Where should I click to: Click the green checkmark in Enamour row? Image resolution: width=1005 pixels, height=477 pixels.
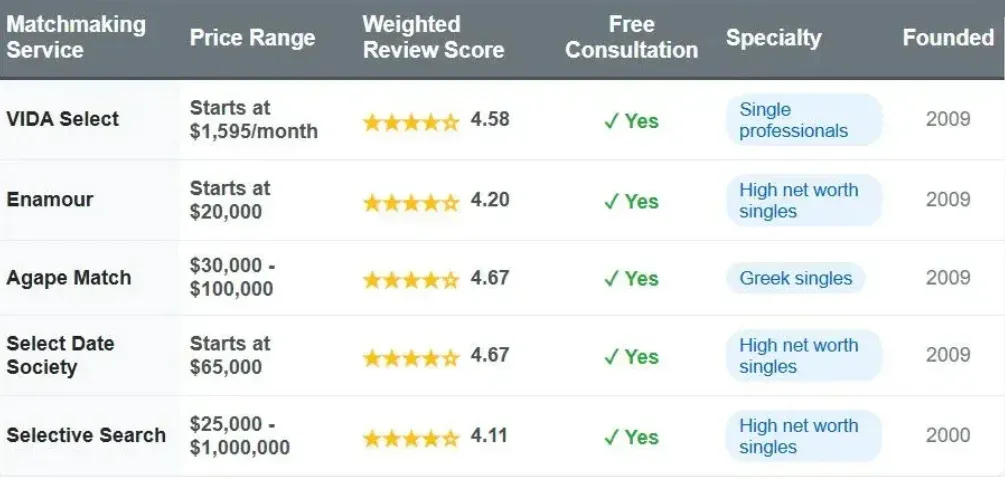click(612, 201)
